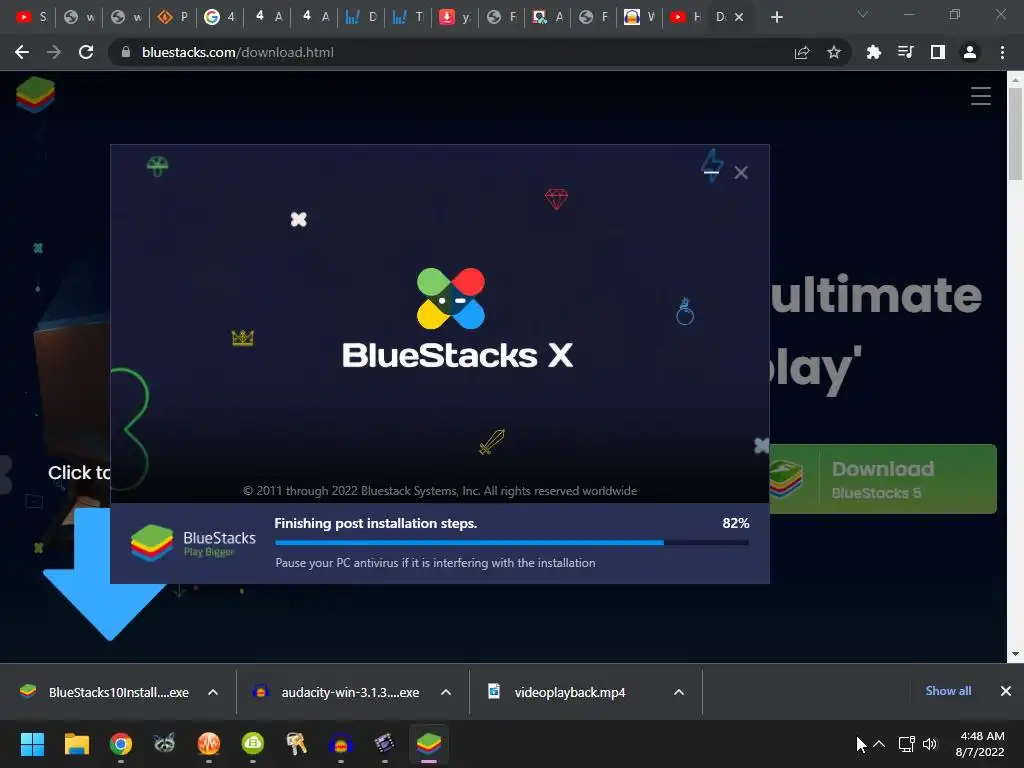1024x768 pixels.
Task: Switch to the Google tab with G icon
Action: 219,17
